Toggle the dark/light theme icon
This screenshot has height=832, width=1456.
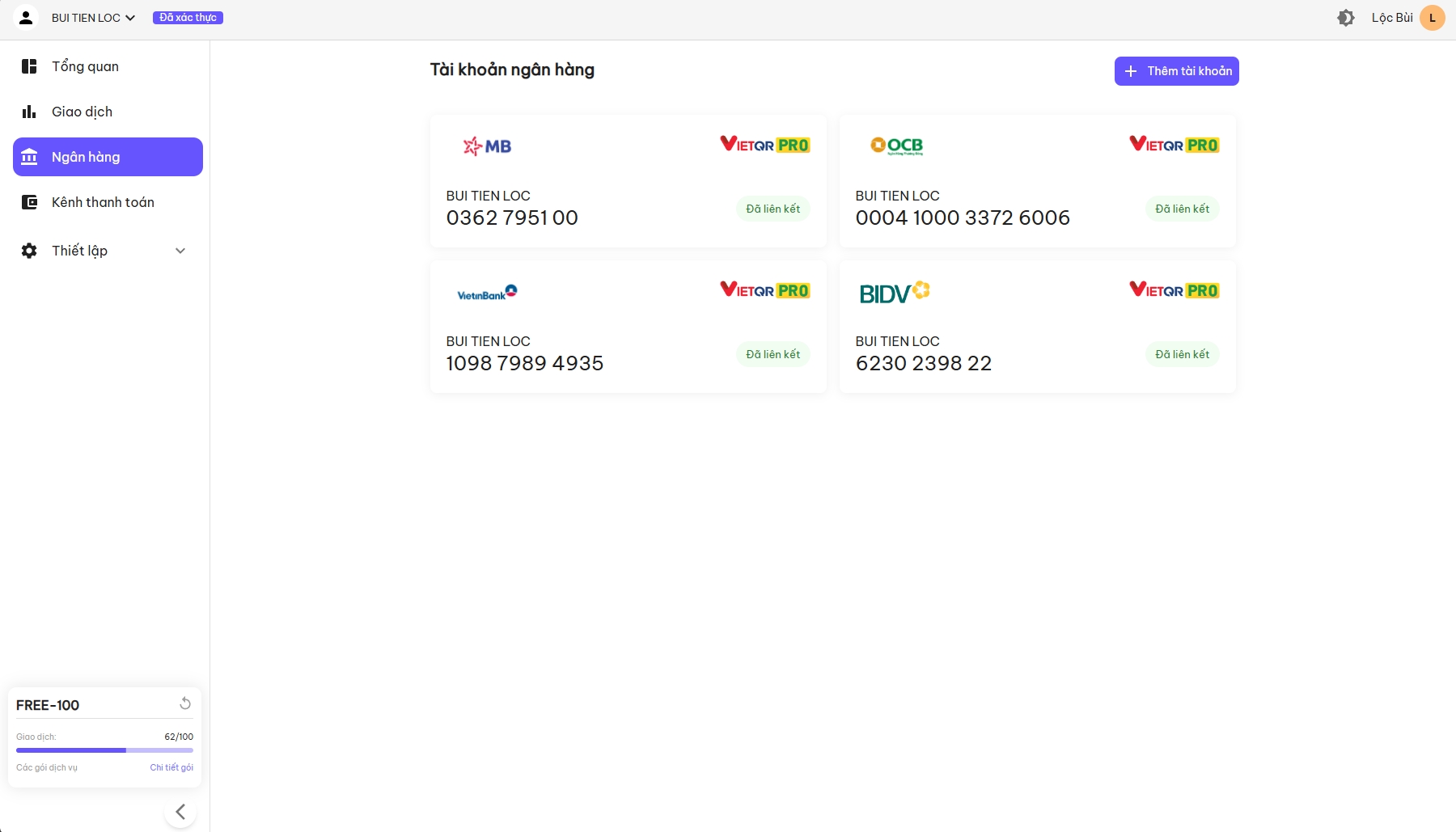(x=1346, y=18)
